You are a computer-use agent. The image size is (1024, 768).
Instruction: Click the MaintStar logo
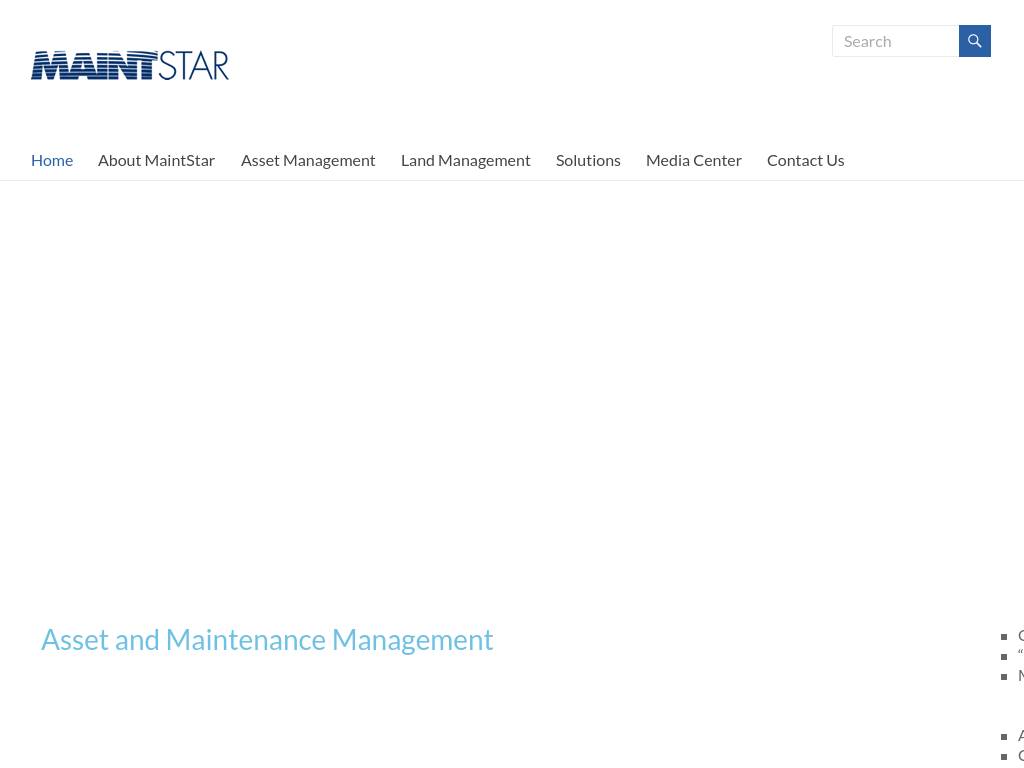point(129,65)
